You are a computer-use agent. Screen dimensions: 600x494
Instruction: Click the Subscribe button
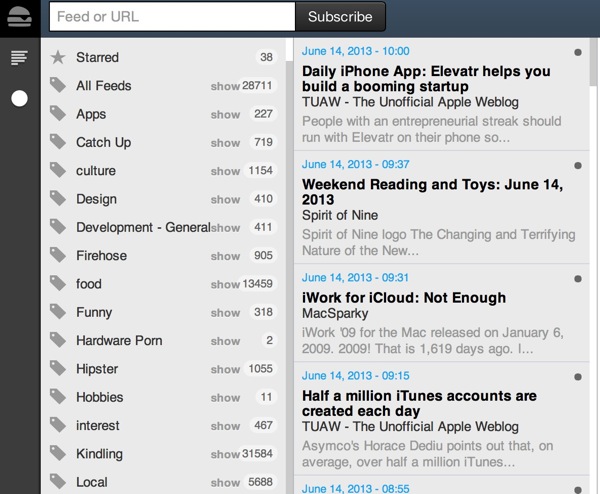click(x=340, y=16)
